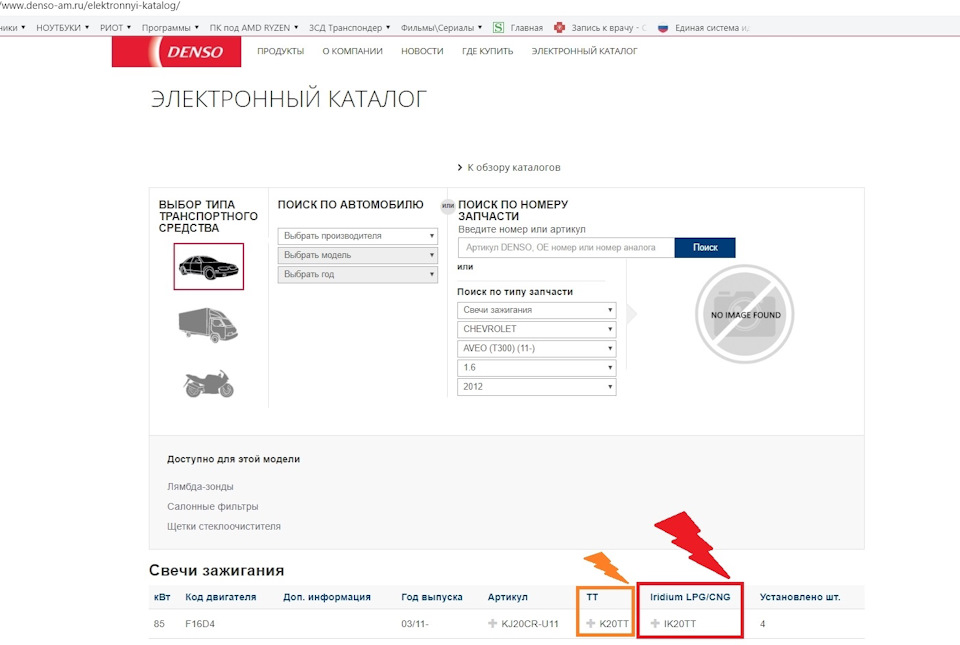Screen dimensions: 960x645
Task: Expand the РИОТ bookmark folder
Action: click(116, 28)
